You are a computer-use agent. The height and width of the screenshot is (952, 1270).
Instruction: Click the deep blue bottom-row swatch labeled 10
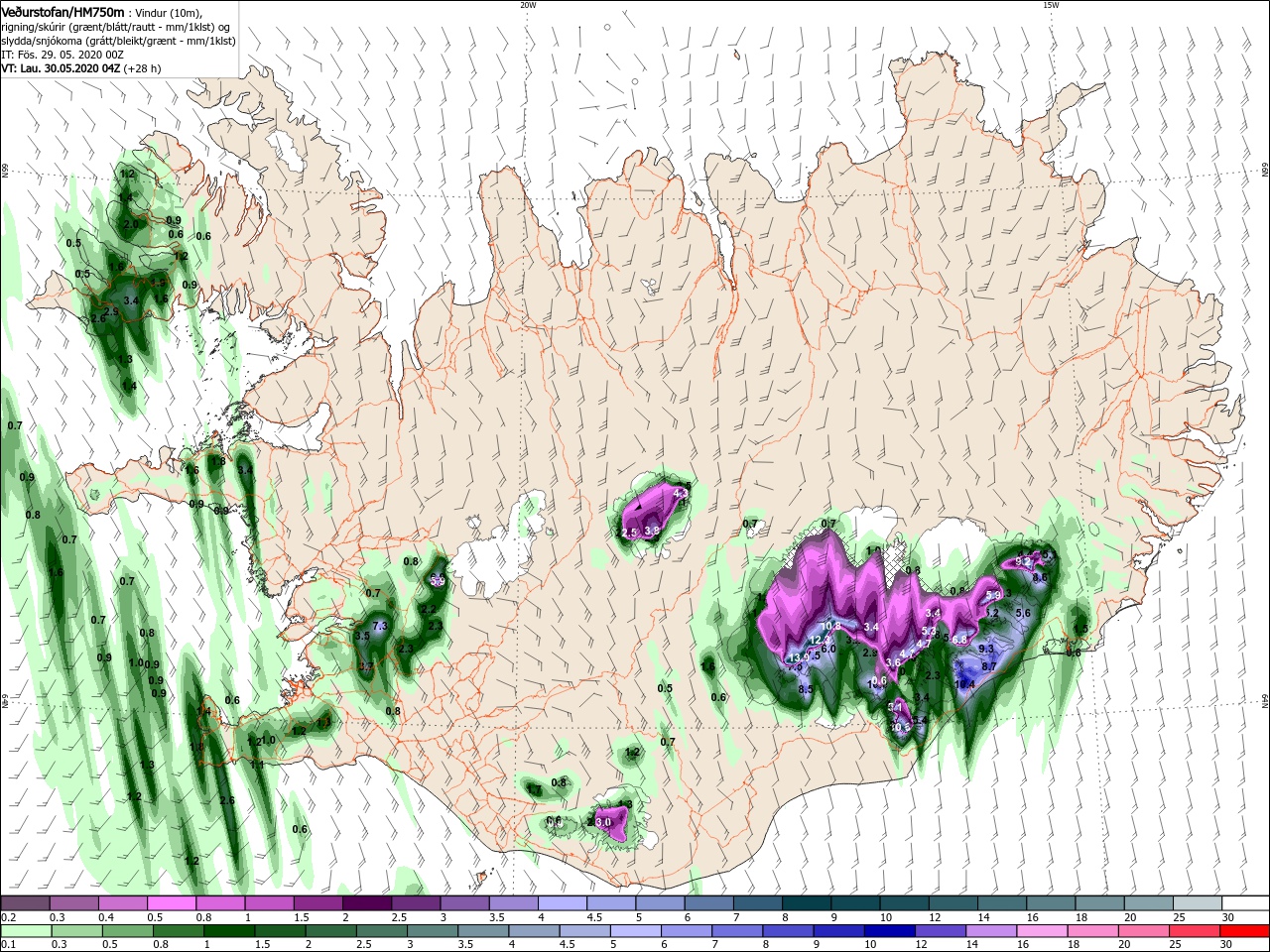pos(889,931)
